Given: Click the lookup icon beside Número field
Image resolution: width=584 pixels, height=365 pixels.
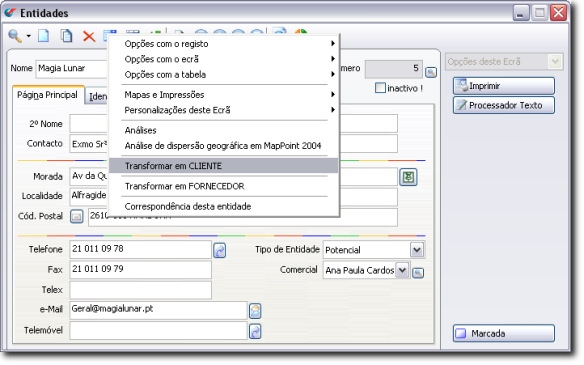Looking at the screenshot, I should point(431,72).
